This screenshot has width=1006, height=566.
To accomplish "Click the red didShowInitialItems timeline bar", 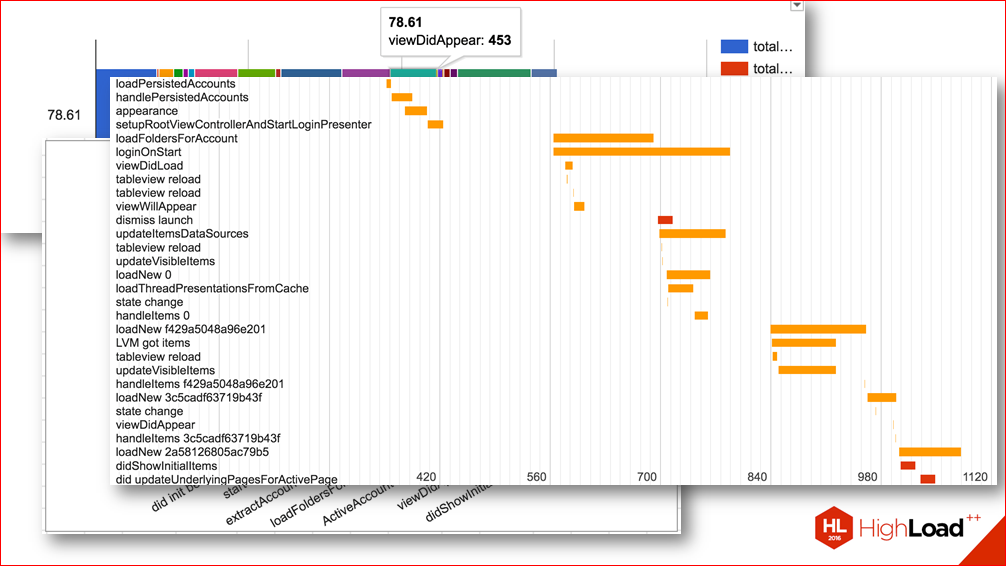I will tap(908, 466).
